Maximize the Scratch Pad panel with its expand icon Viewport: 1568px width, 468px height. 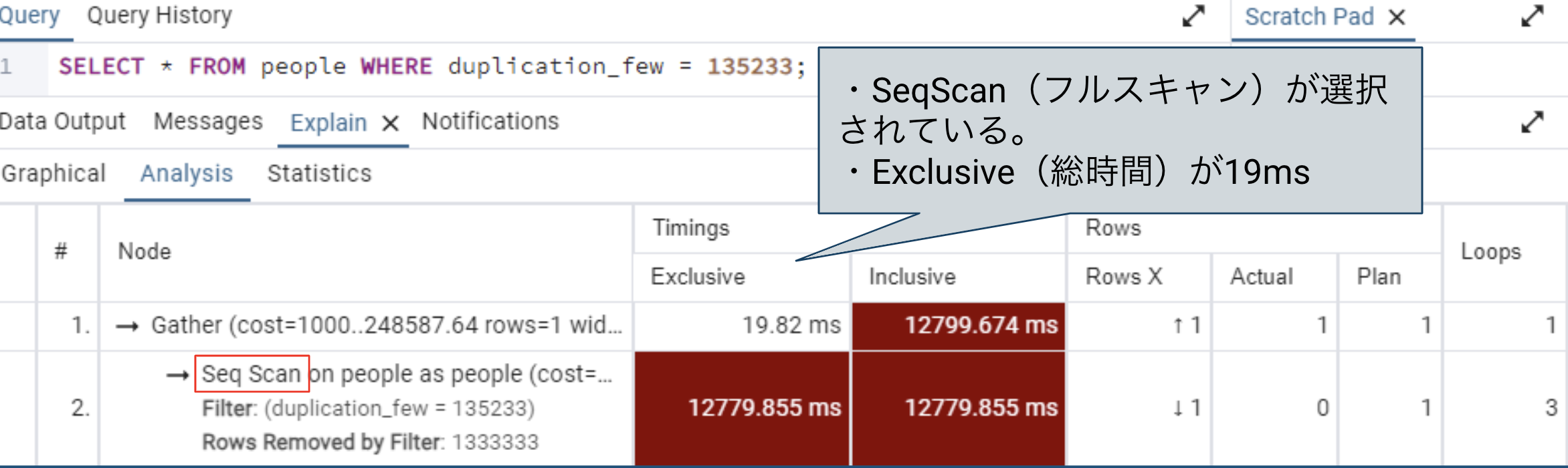pyautogui.click(x=1533, y=16)
